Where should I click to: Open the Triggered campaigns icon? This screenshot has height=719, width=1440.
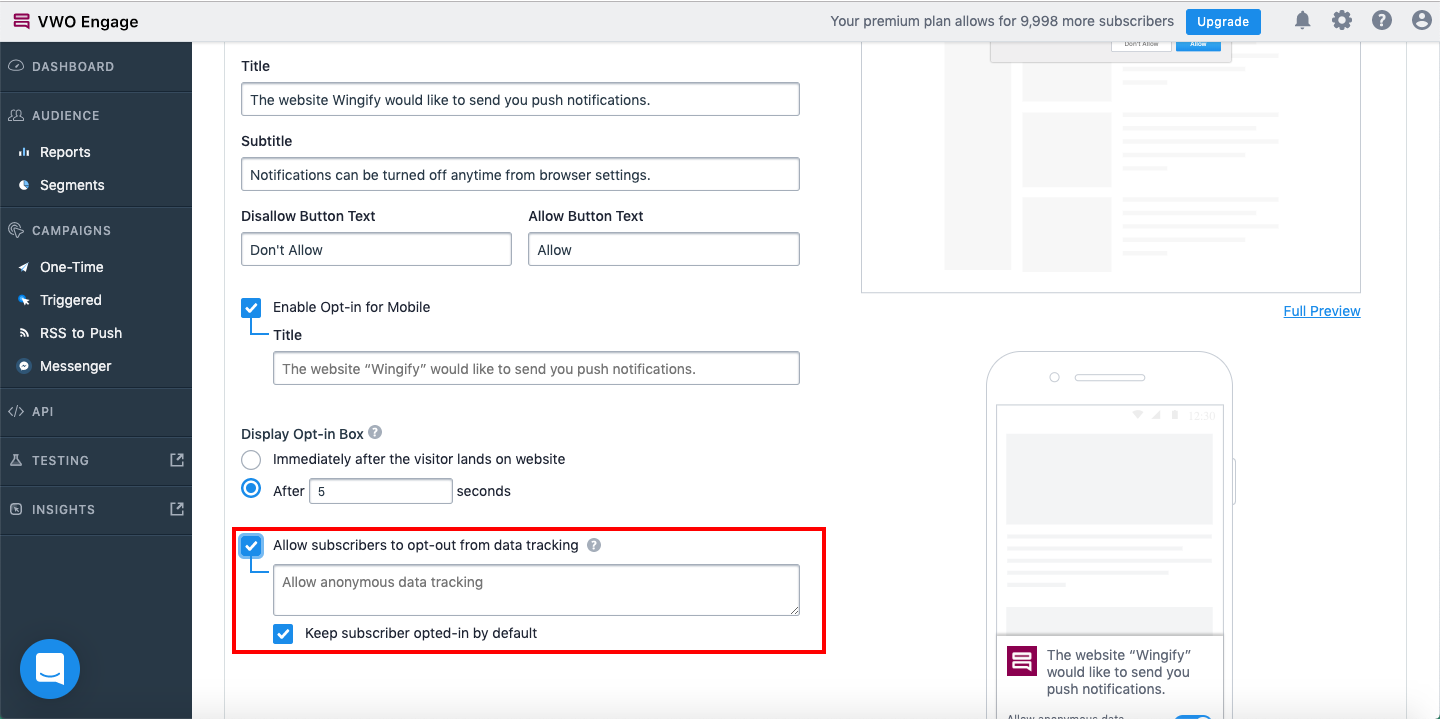[x=24, y=300]
